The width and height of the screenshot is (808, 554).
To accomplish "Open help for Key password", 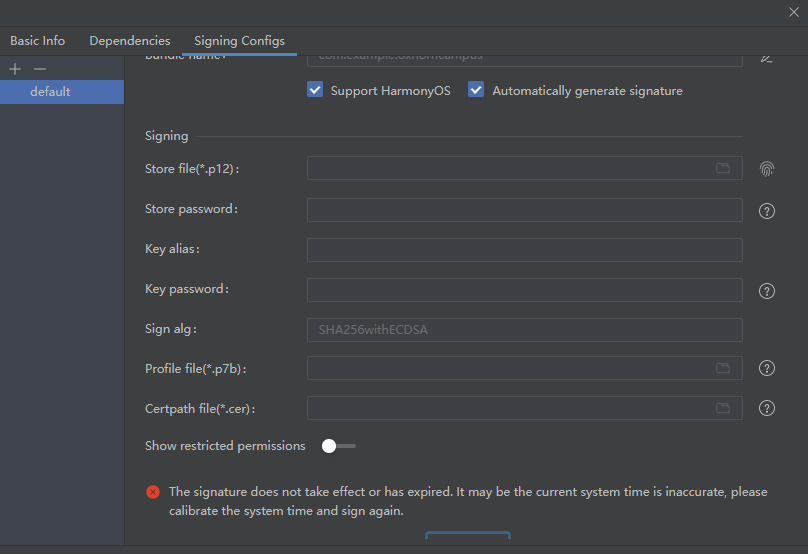I will click(x=767, y=291).
